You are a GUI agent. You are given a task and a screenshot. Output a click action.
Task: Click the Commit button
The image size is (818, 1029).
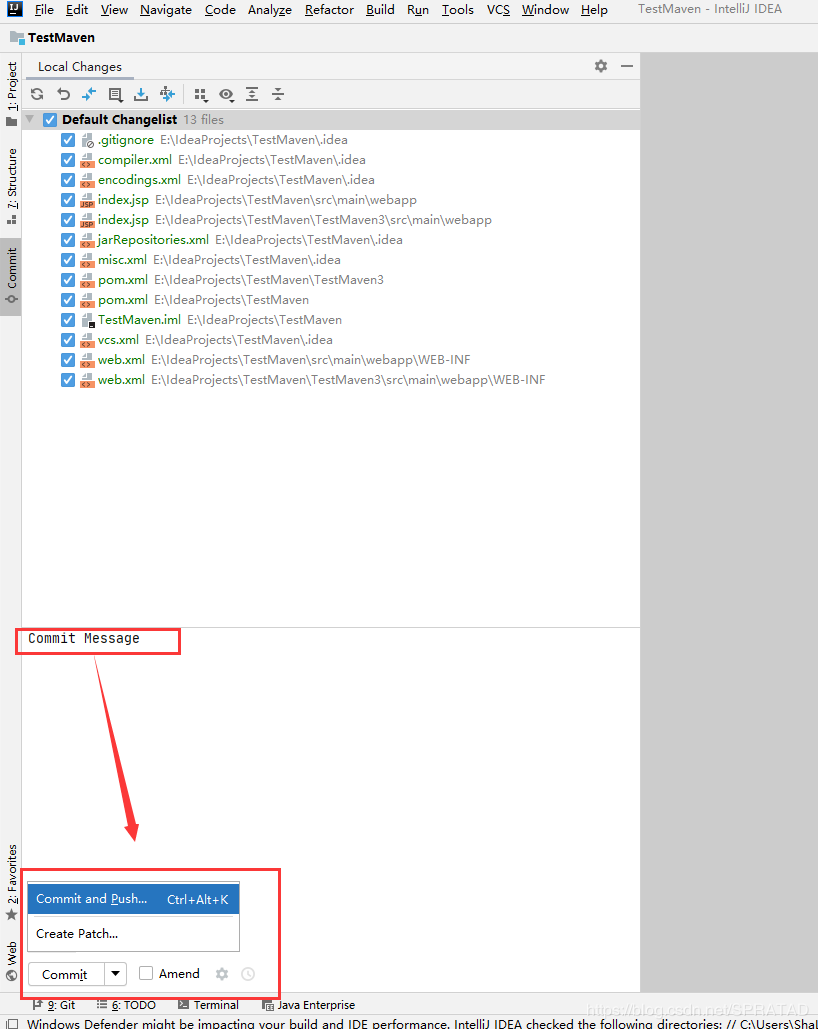pyautogui.click(x=65, y=975)
